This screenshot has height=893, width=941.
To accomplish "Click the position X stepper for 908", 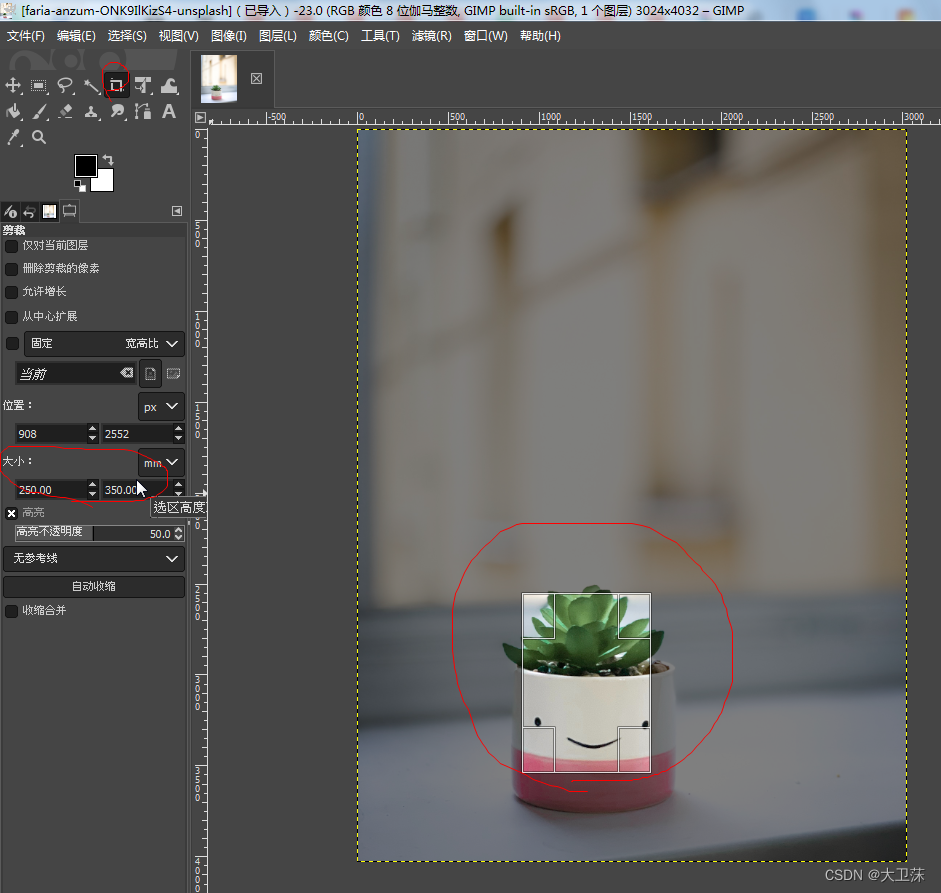I will [x=92, y=433].
